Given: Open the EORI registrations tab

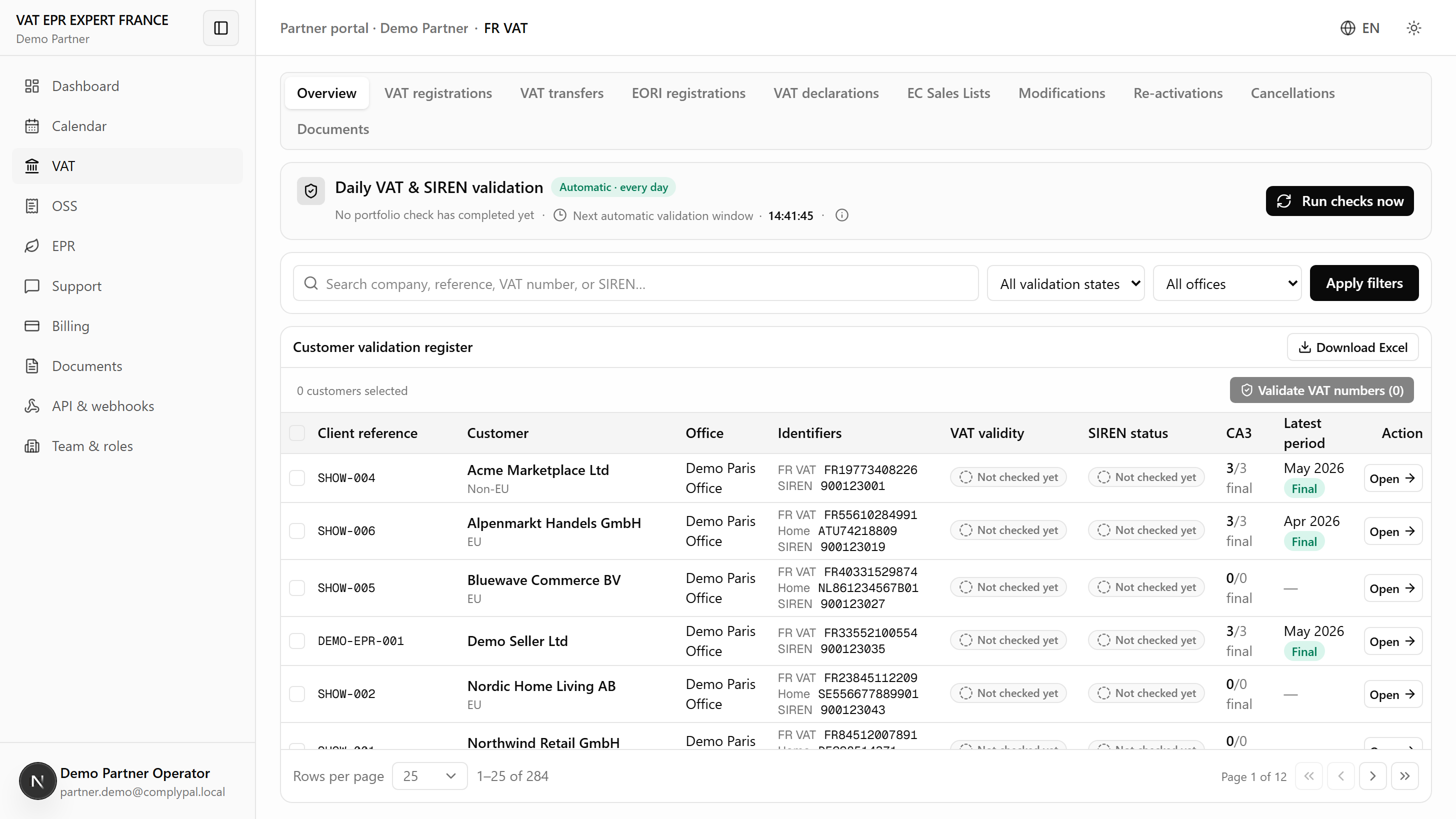Looking at the screenshot, I should (x=688, y=93).
